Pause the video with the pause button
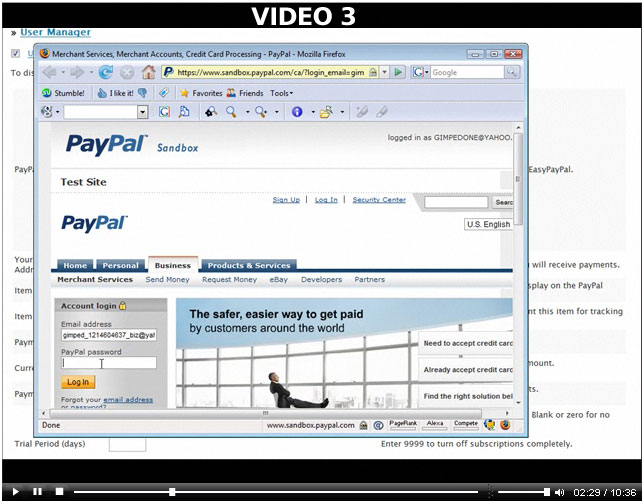The image size is (644, 504). (x=37, y=491)
